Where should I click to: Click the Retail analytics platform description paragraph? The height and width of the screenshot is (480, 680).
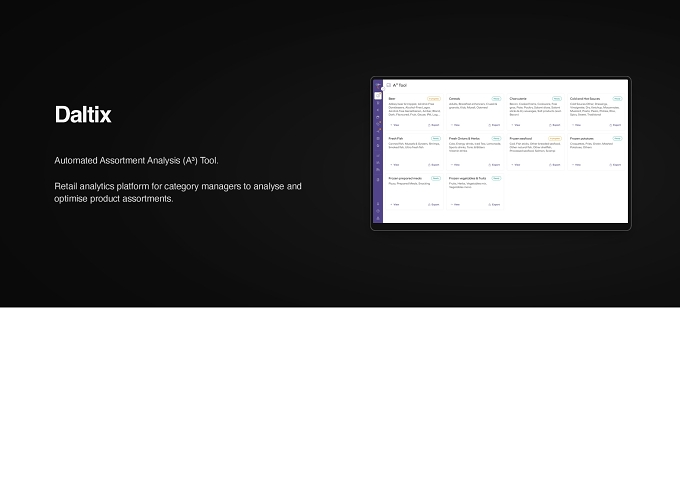(x=178, y=193)
